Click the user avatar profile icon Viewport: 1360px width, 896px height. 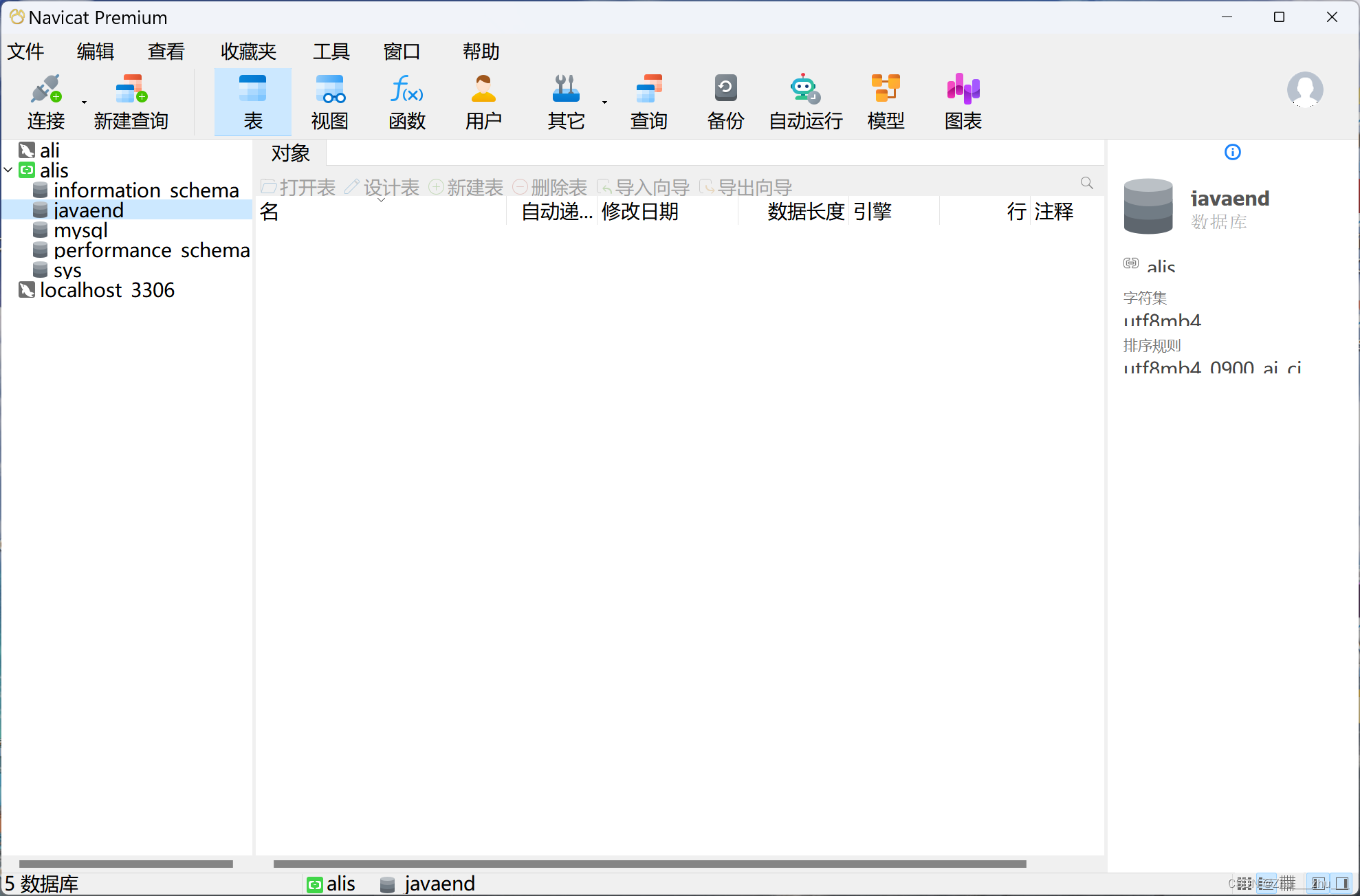(x=1304, y=89)
